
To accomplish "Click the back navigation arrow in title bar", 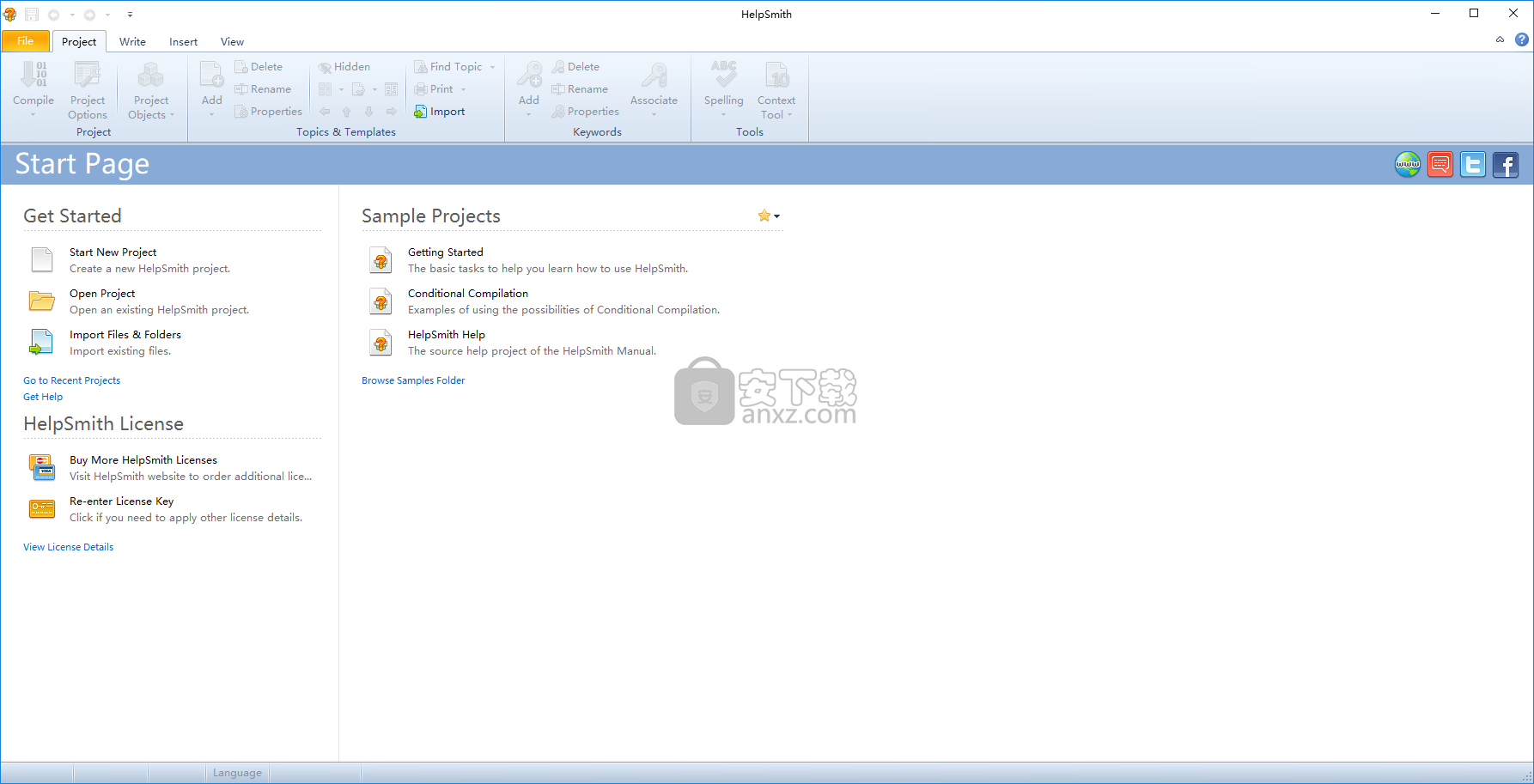I will point(54,15).
